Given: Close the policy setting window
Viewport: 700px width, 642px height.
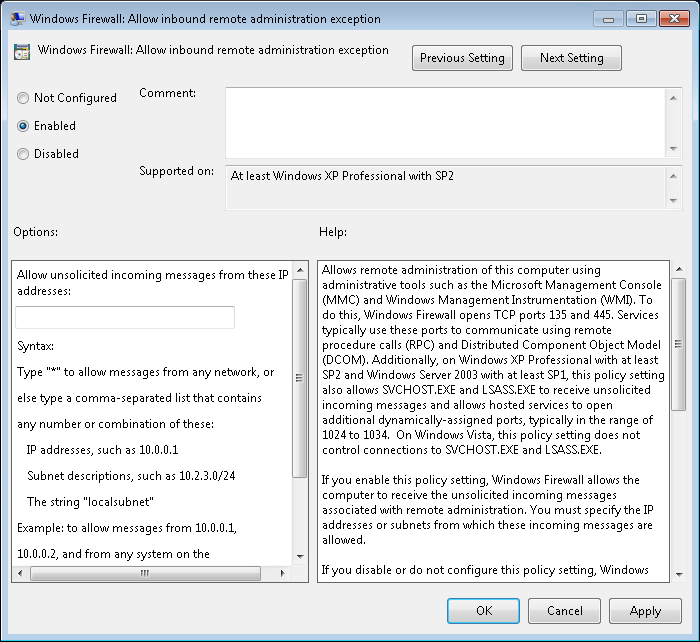Looking at the screenshot, I should 674,19.
